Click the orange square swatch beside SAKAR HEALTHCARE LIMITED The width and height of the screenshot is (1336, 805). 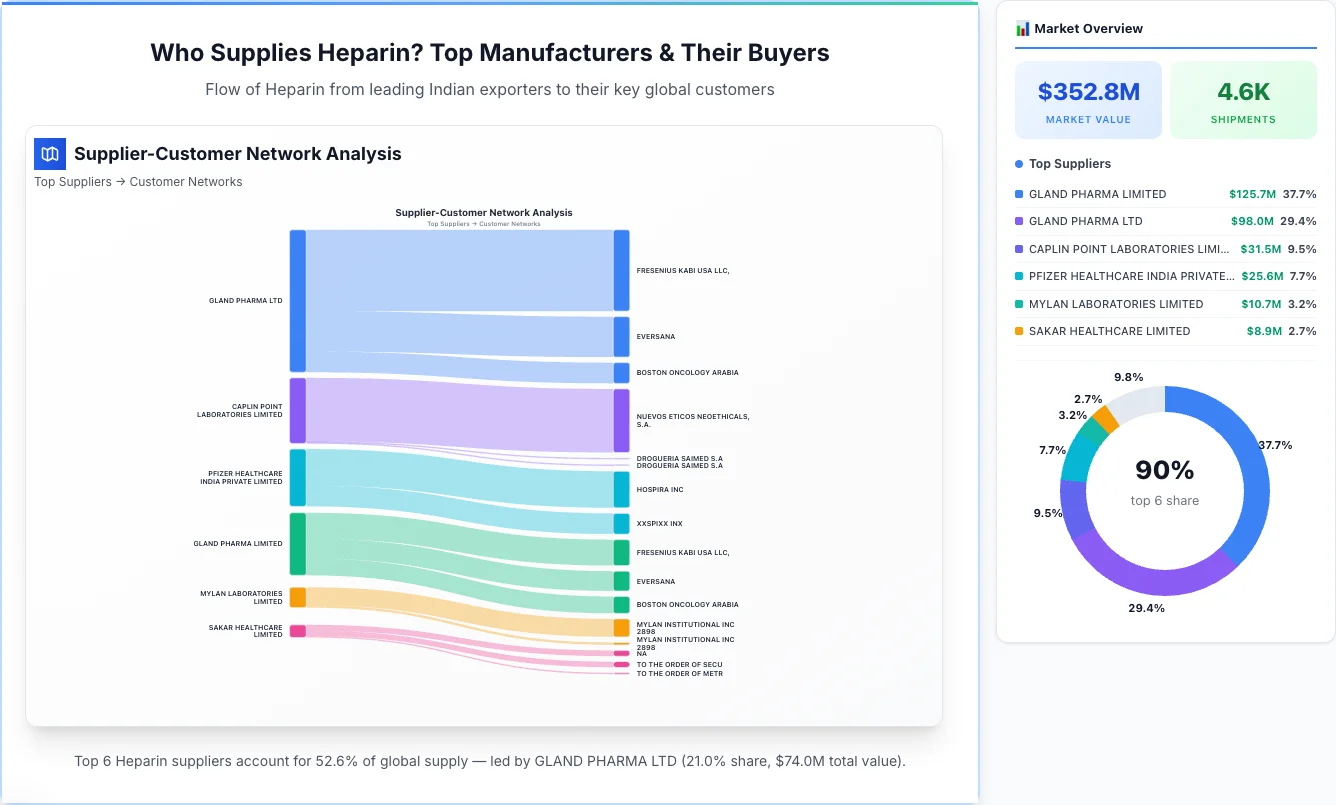click(1019, 331)
